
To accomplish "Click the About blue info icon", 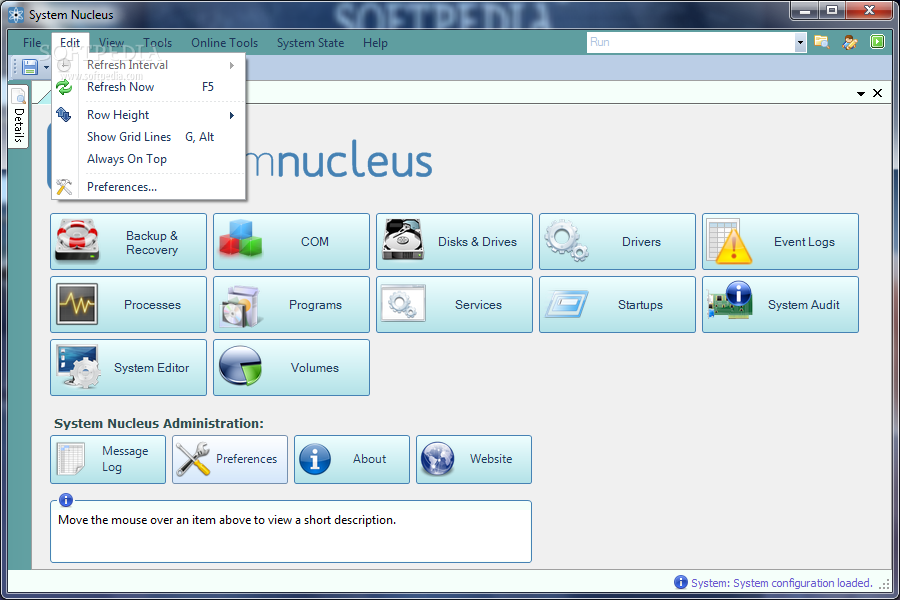I will pos(315,459).
